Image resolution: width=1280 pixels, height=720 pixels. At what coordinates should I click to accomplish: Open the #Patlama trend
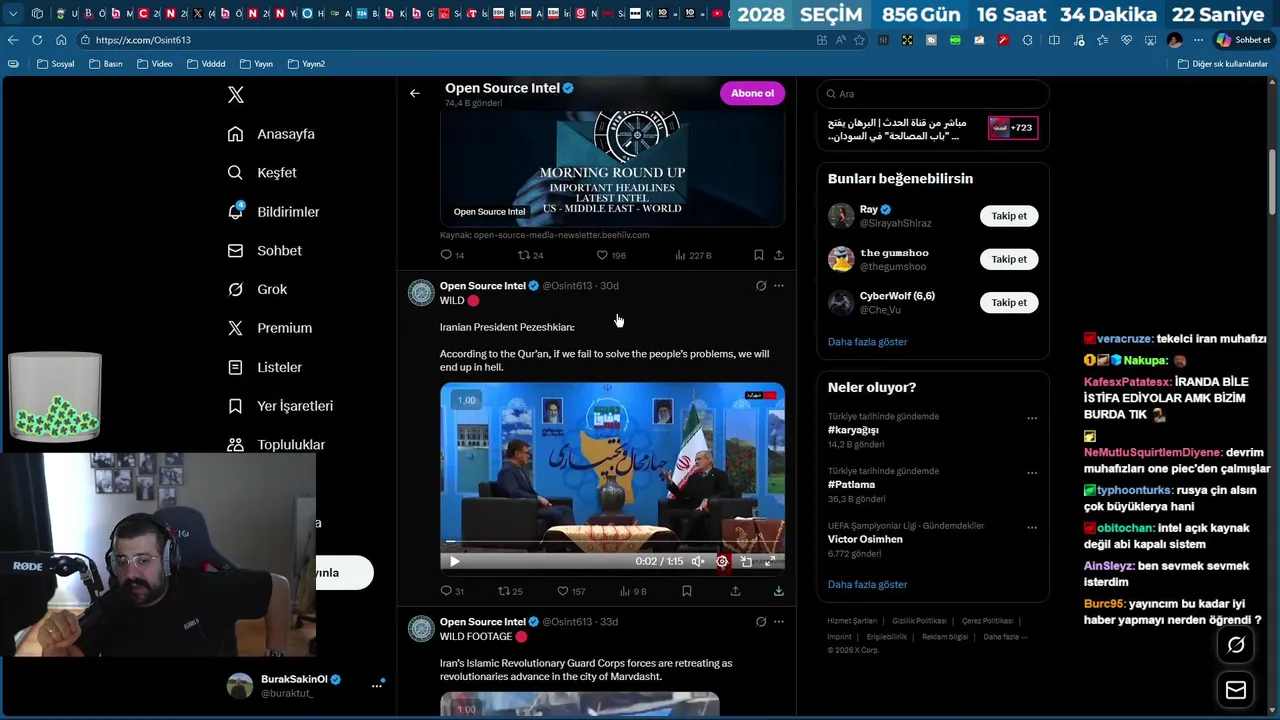coord(851,485)
